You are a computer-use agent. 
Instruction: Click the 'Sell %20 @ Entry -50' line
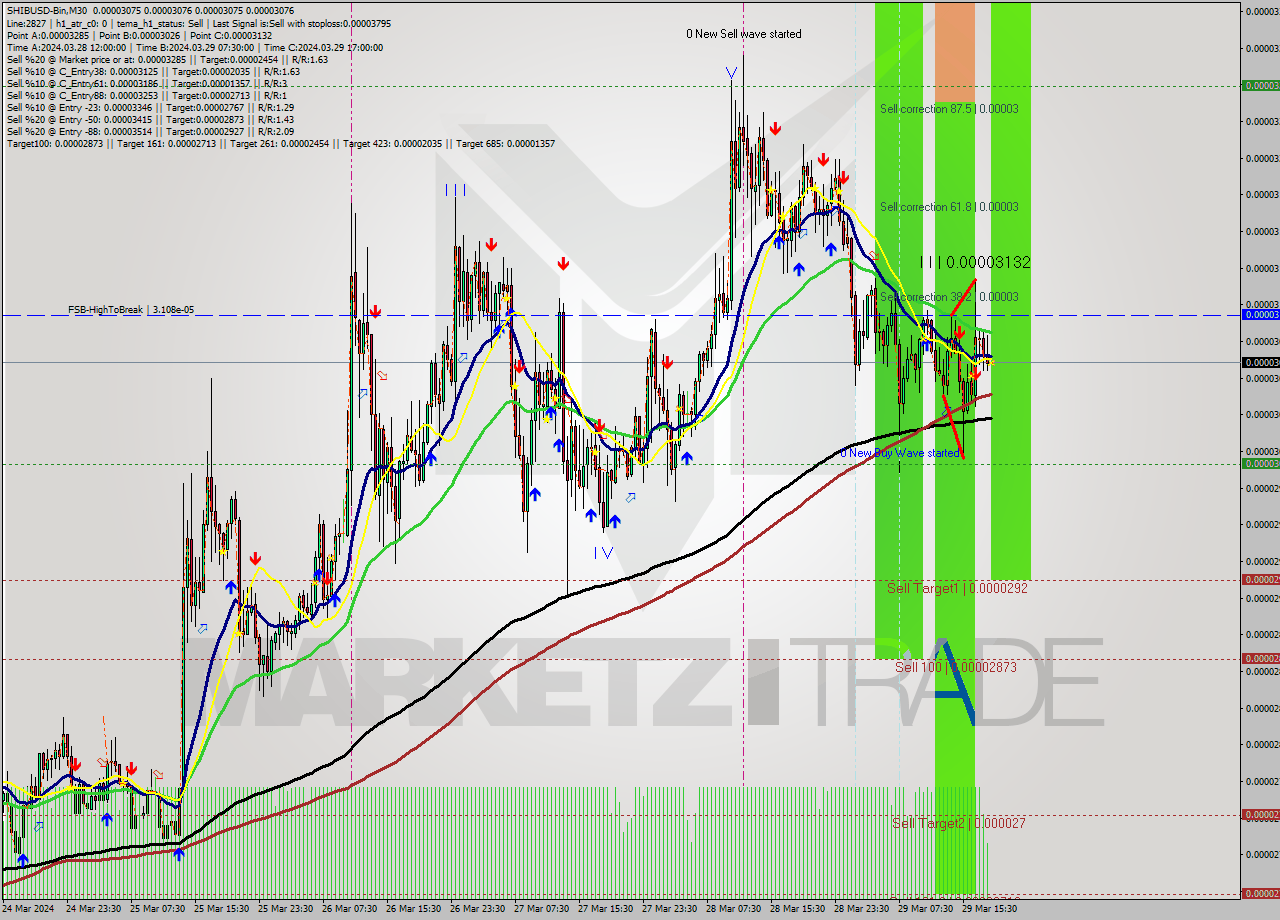point(151,119)
